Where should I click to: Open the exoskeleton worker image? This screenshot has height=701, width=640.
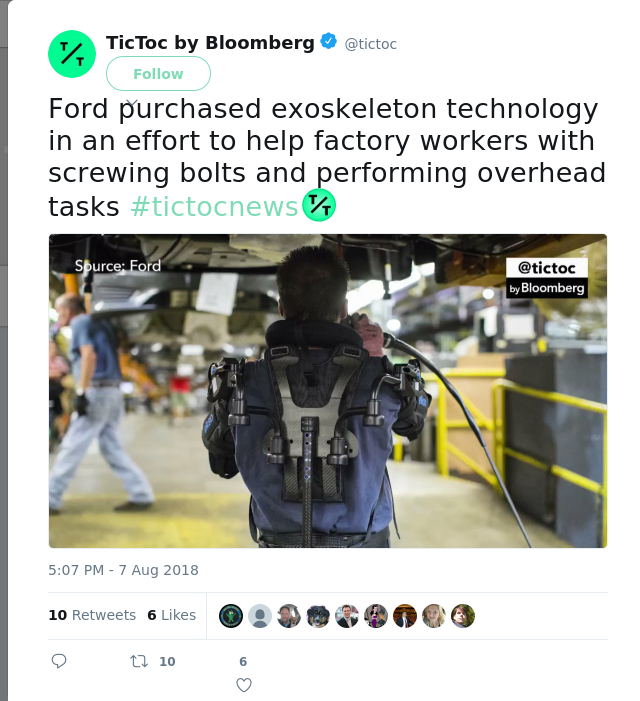(328, 391)
